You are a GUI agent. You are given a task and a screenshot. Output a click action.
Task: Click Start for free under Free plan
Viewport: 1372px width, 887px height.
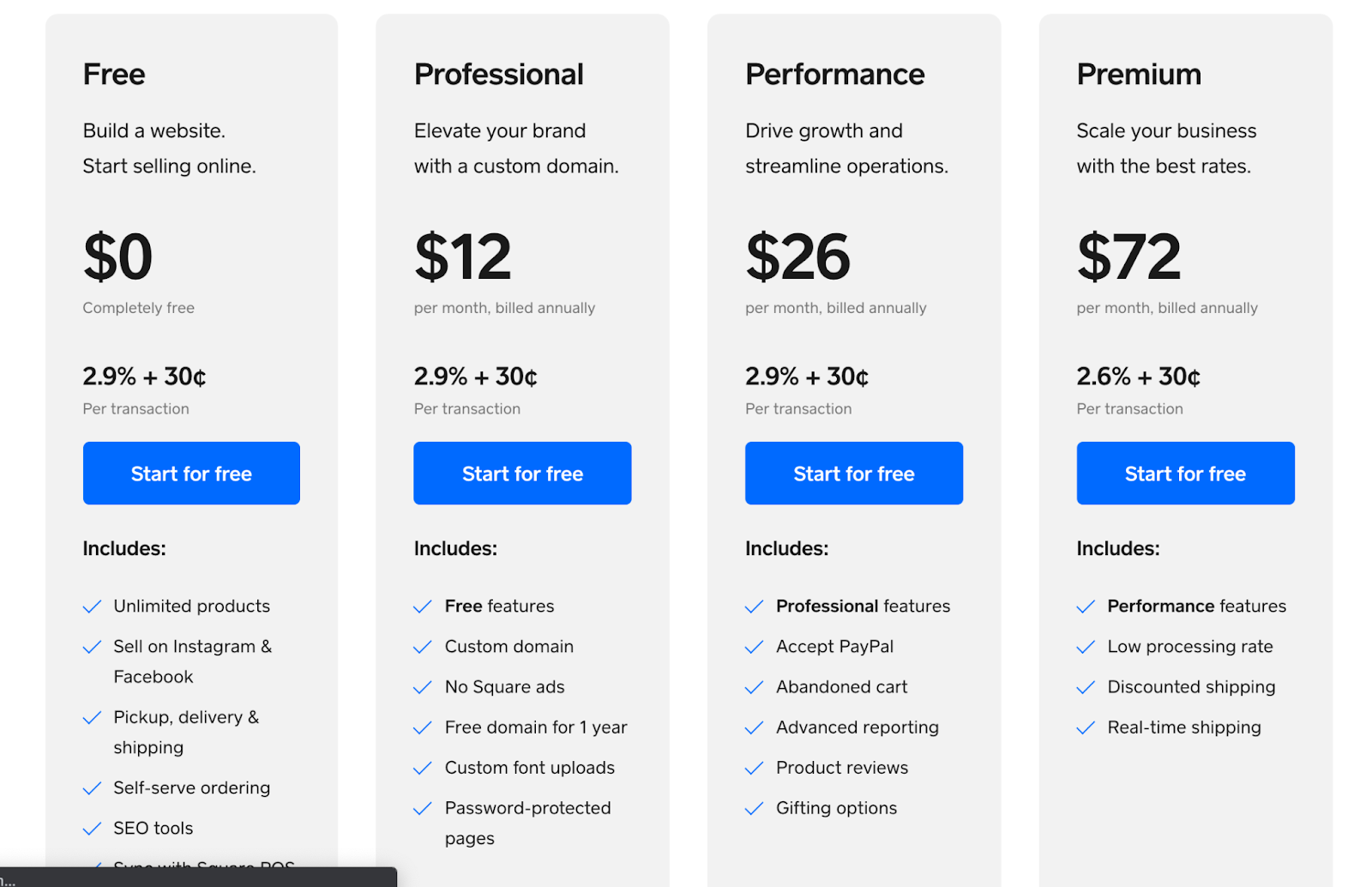coord(191,474)
